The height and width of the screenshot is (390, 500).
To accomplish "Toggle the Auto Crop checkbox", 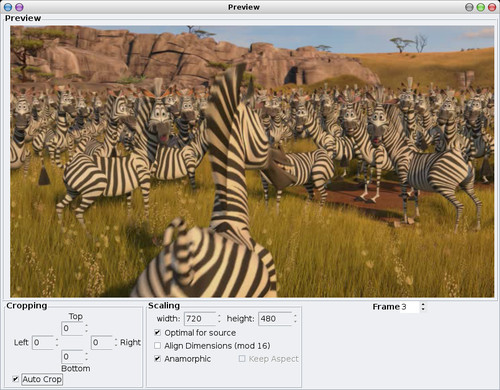I will point(15,379).
